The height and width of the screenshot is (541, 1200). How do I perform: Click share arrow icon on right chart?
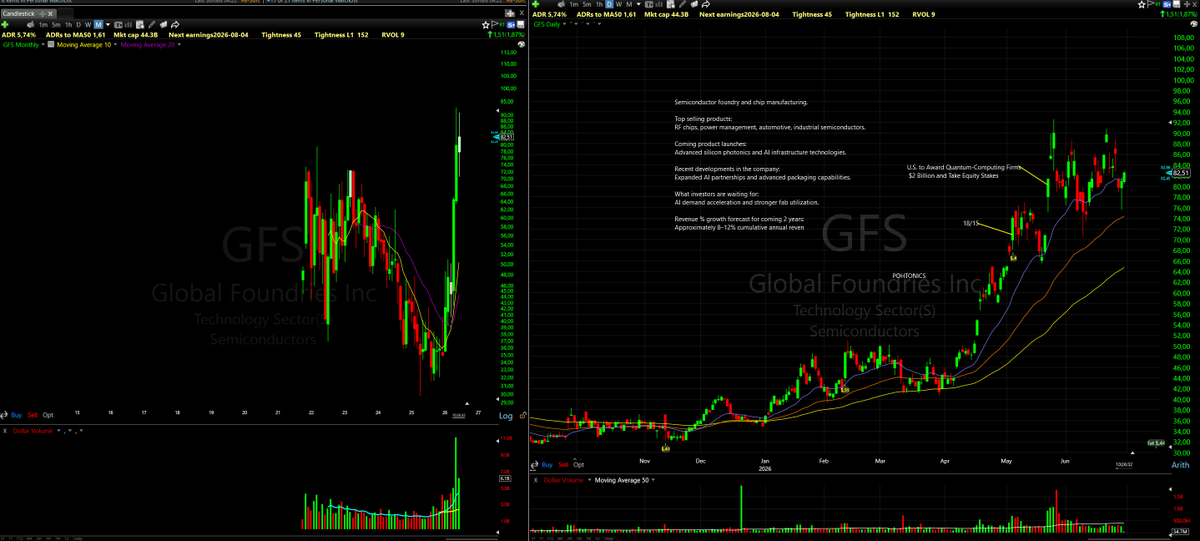[706, 4]
